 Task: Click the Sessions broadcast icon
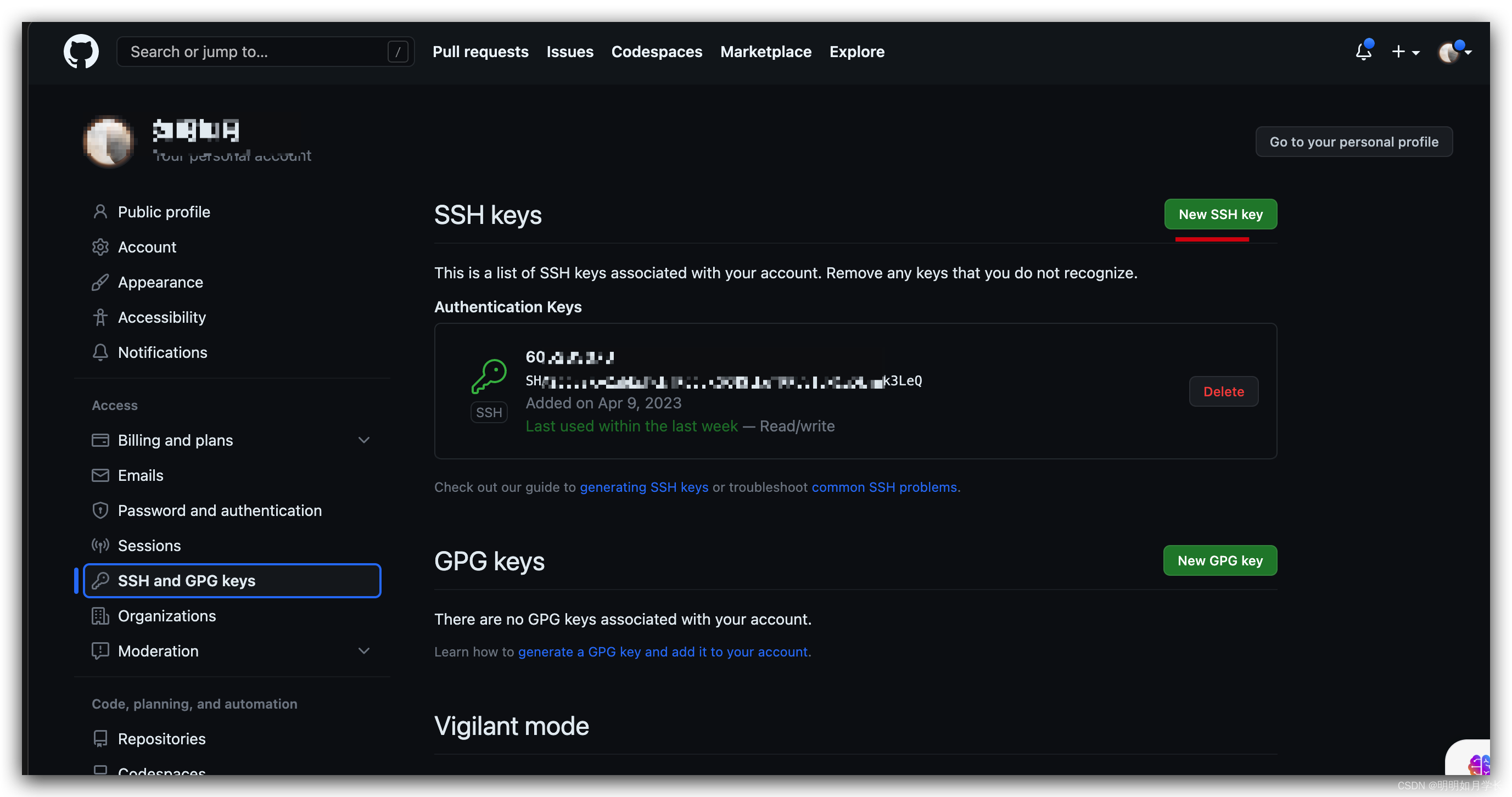pyautogui.click(x=100, y=546)
